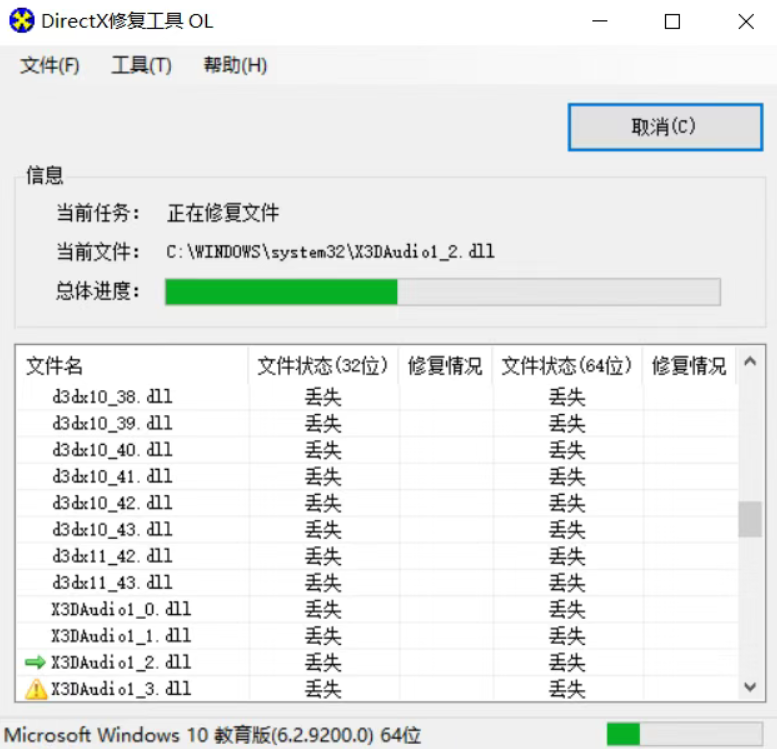Viewport: 777px width, 749px height.
Task: Click the 64位 丢失 status for X3DAudio1_0.dll
Action: click(x=567, y=610)
